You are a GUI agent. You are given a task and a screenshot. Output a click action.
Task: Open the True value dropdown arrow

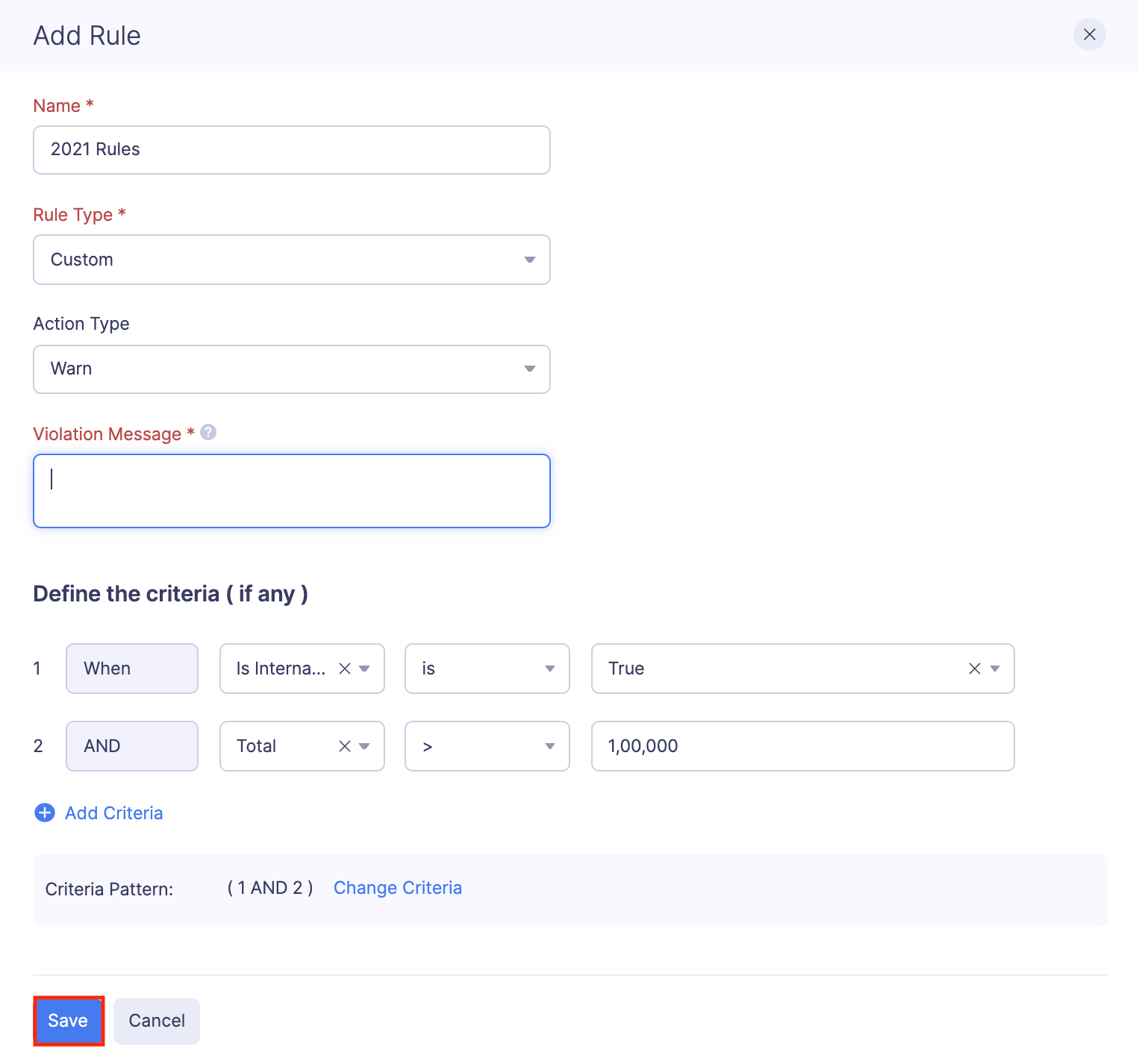[x=995, y=669]
